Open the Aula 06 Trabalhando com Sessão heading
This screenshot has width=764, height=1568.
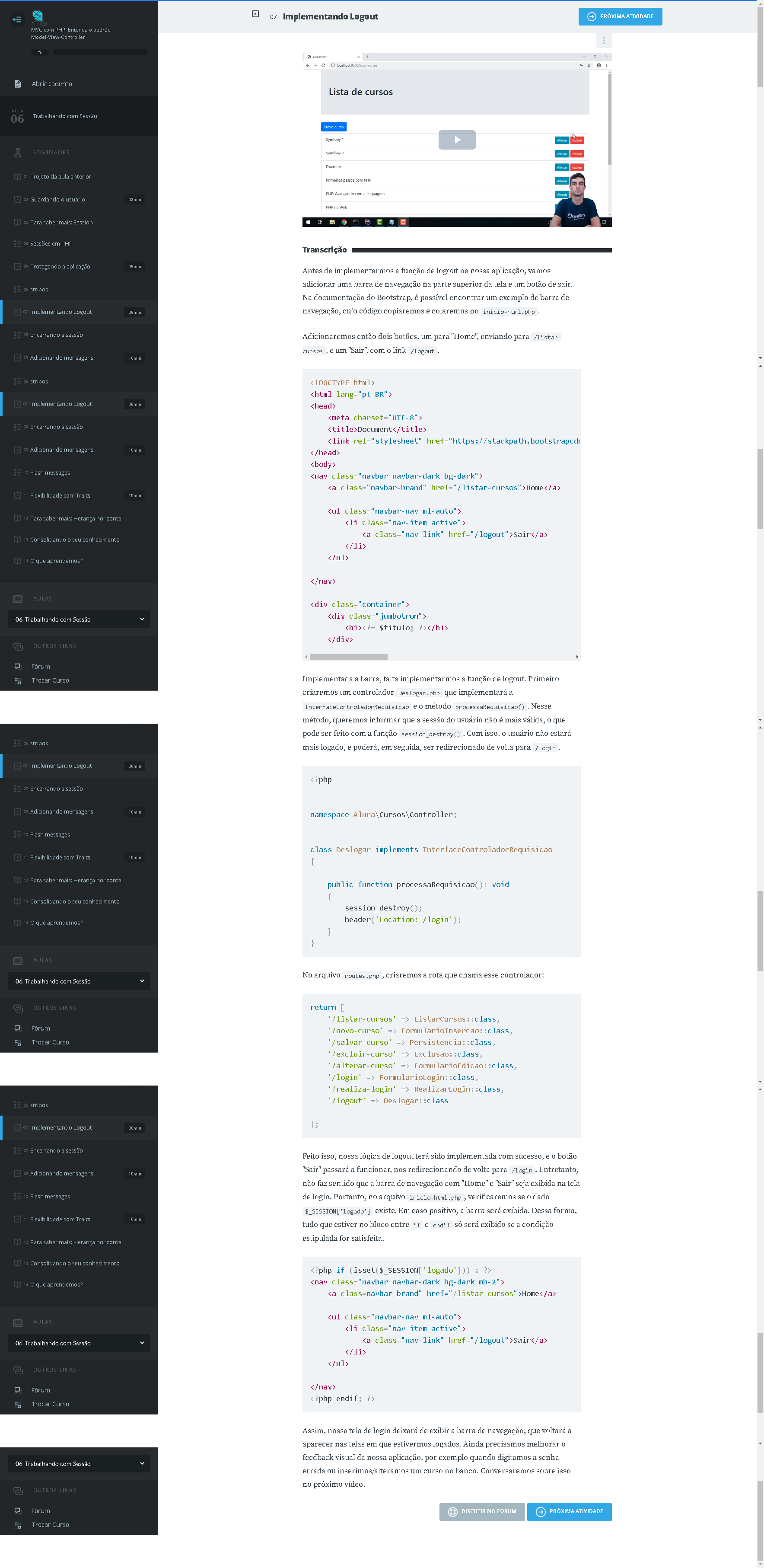(x=64, y=116)
